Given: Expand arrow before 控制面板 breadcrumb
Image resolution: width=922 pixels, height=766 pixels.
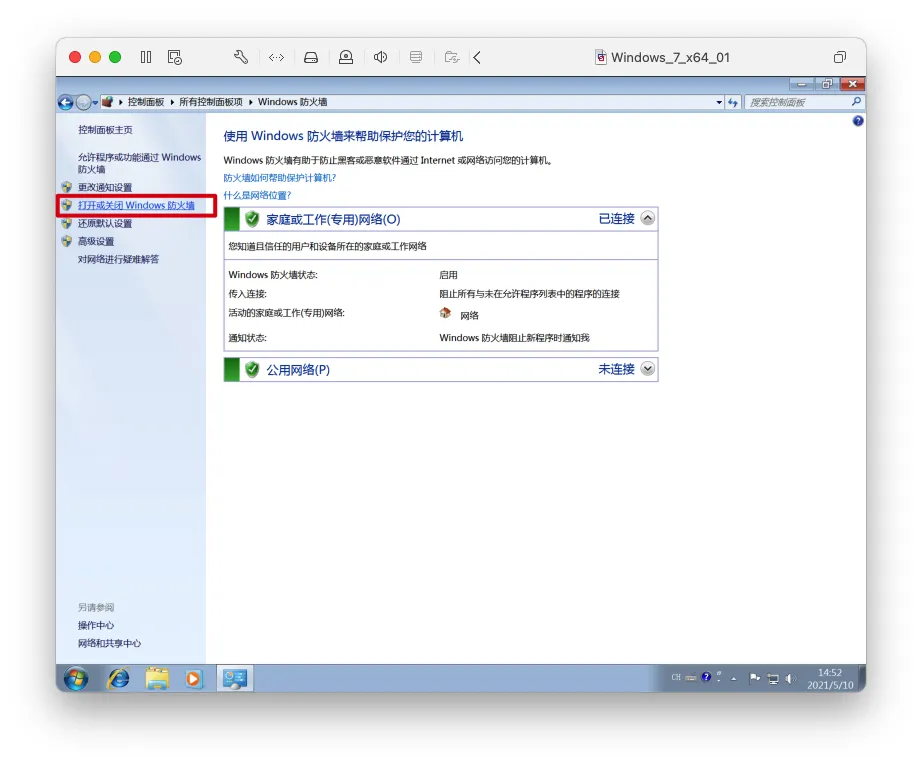Looking at the screenshot, I should tap(121, 102).
